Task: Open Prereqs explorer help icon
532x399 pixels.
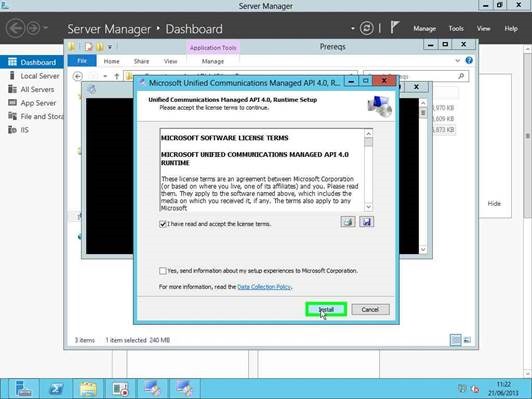Action: [469, 60]
